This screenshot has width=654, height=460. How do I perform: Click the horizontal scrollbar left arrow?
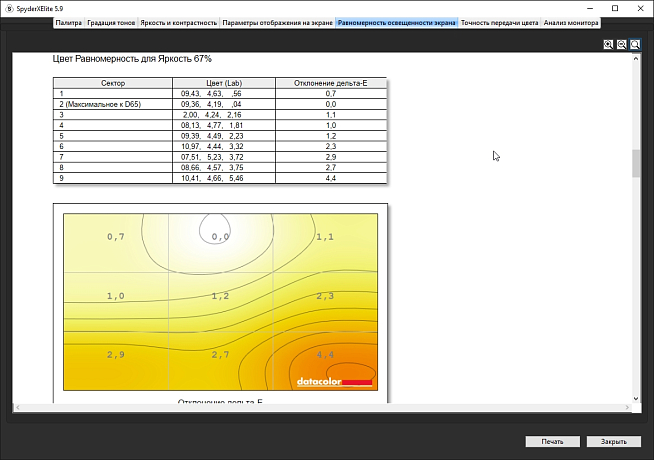[18, 407]
